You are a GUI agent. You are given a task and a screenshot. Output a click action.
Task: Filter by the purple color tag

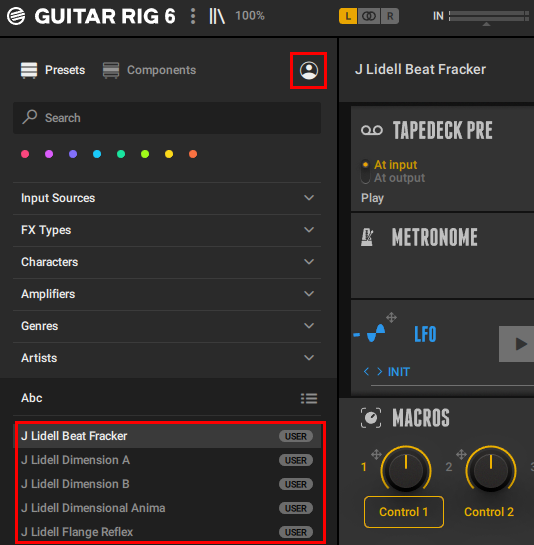coord(73,154)
